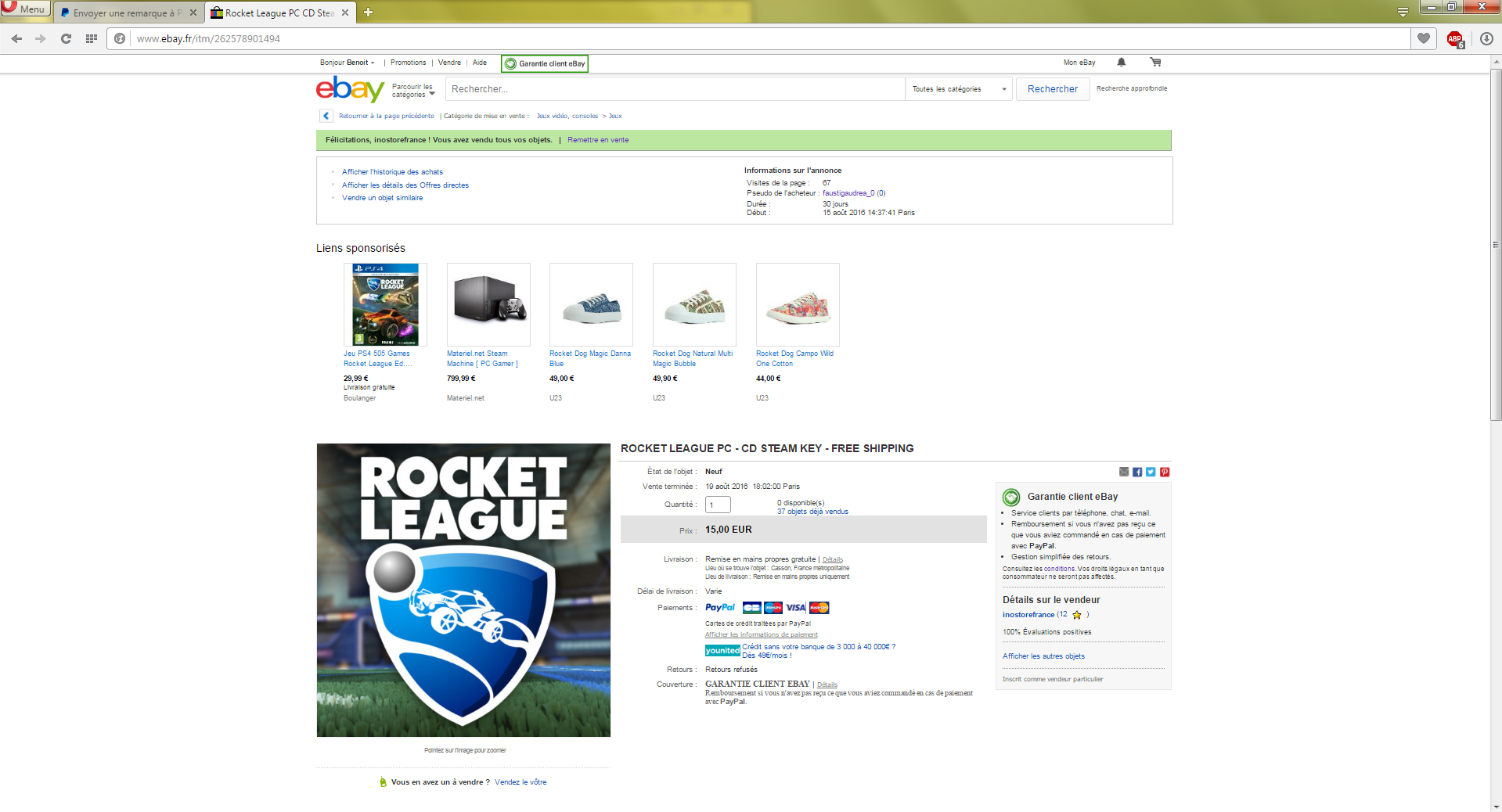Image resolution: width=1502 pixels, height=812 pixels.
Task: Open the Vendre menu link
Action: tap(449, 63)
